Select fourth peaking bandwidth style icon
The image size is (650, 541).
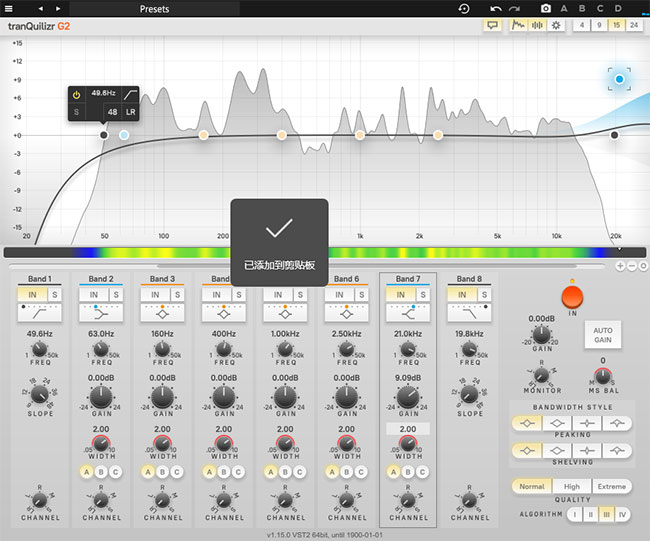point(617,423)
